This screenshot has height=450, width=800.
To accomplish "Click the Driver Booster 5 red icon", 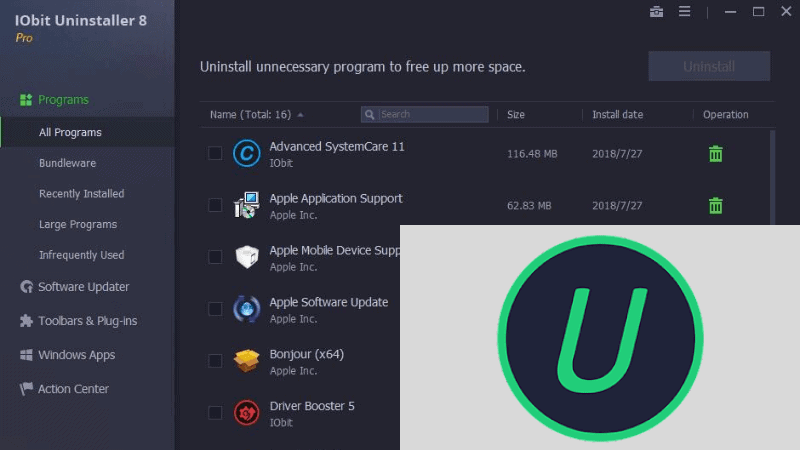I will click(246, 412).
